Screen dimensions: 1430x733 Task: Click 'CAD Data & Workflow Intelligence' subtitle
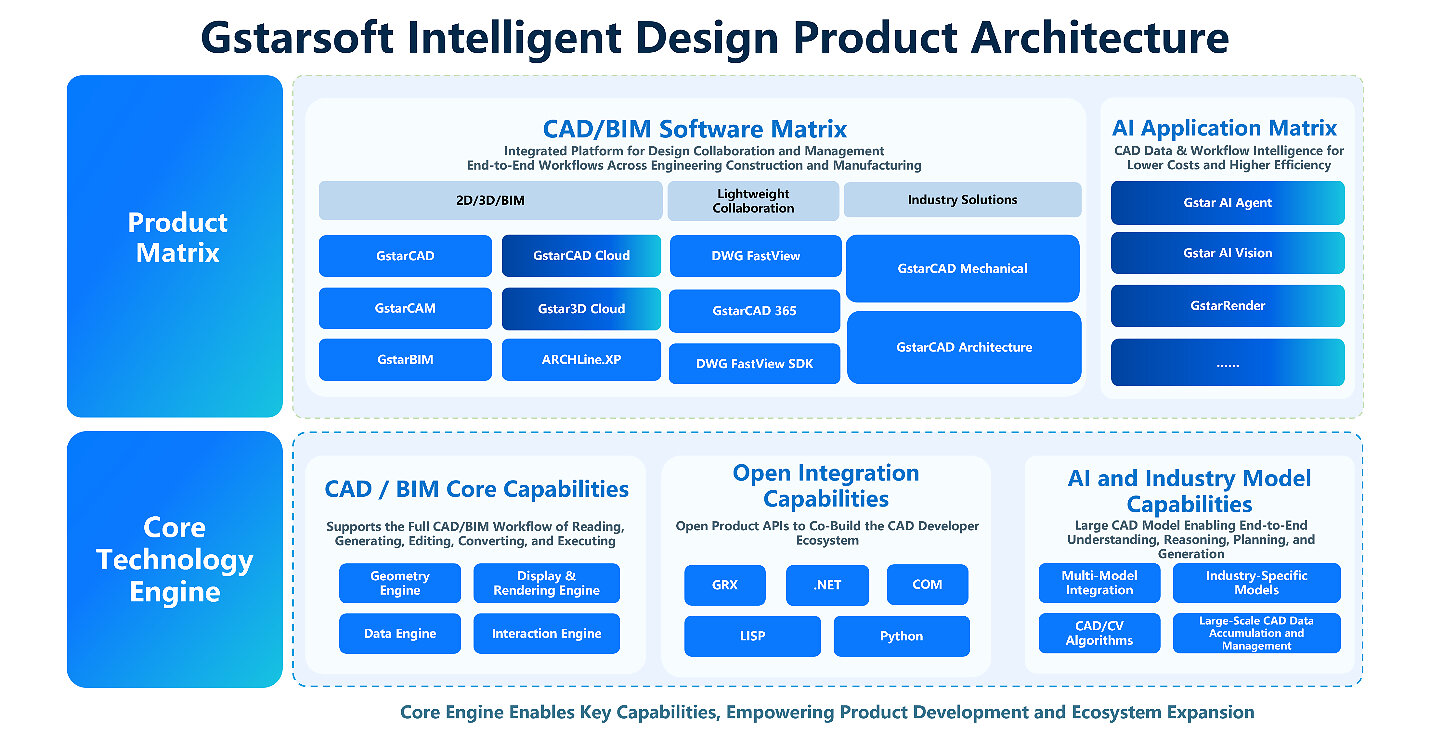pyautogui.click(x=1229, y=158)
